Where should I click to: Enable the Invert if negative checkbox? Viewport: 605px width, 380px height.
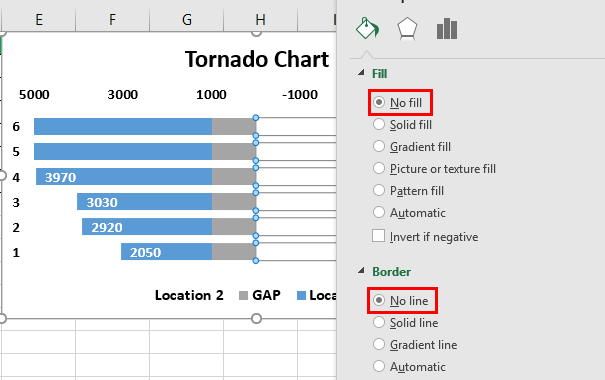(379, 236)
